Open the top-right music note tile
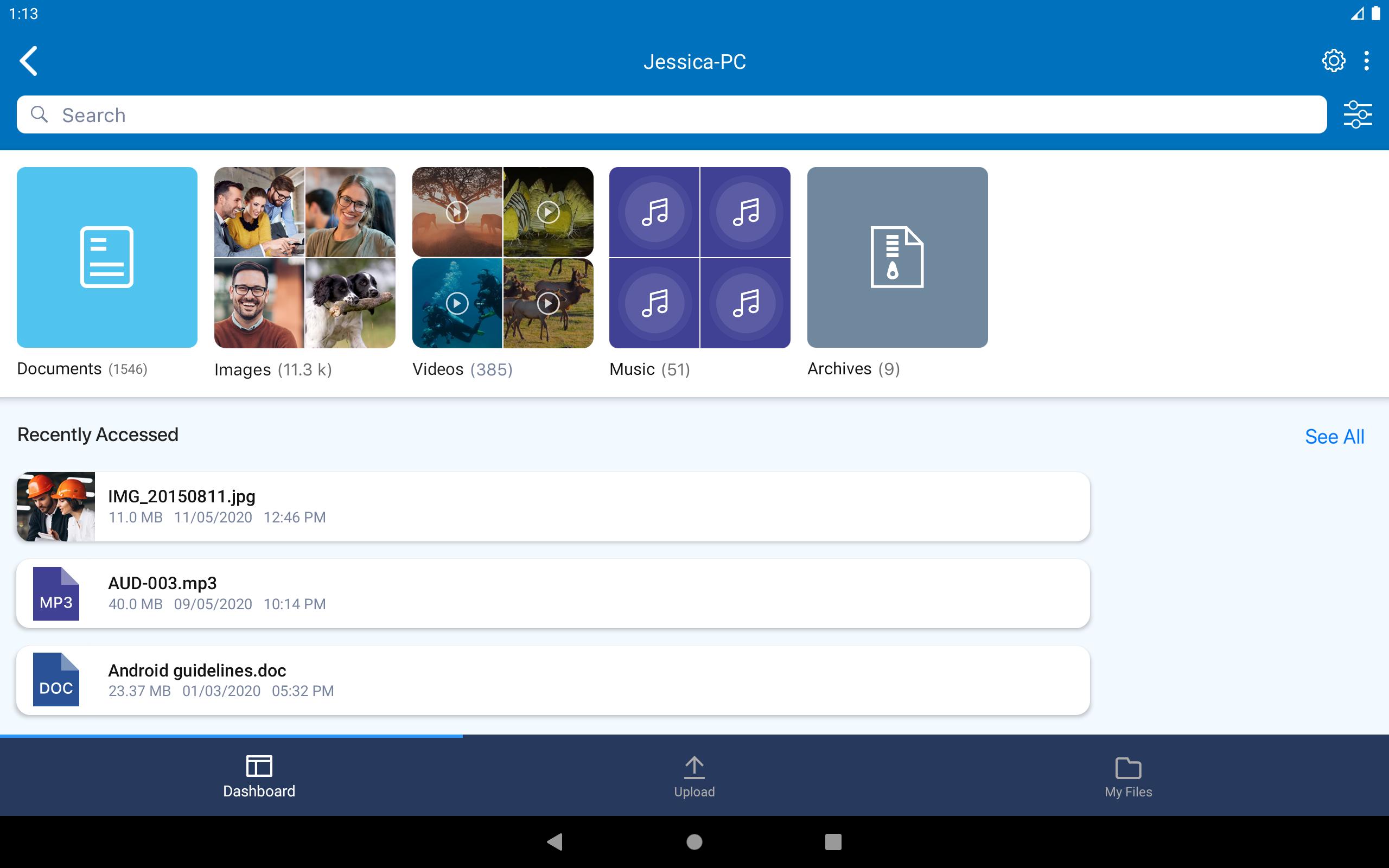The image size is (1389, 868). tap(746, 212)
